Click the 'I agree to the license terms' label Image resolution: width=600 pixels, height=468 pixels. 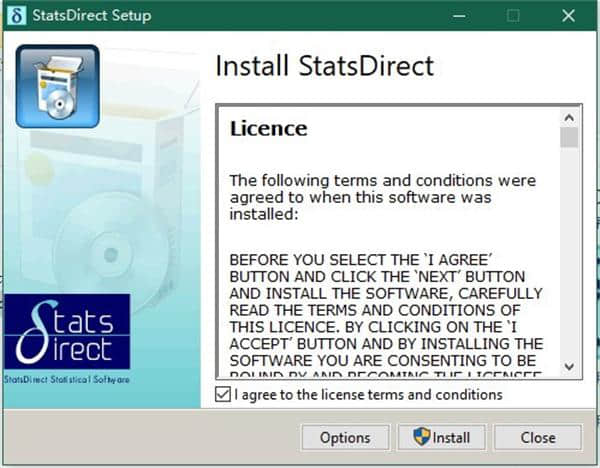[368, 395]
